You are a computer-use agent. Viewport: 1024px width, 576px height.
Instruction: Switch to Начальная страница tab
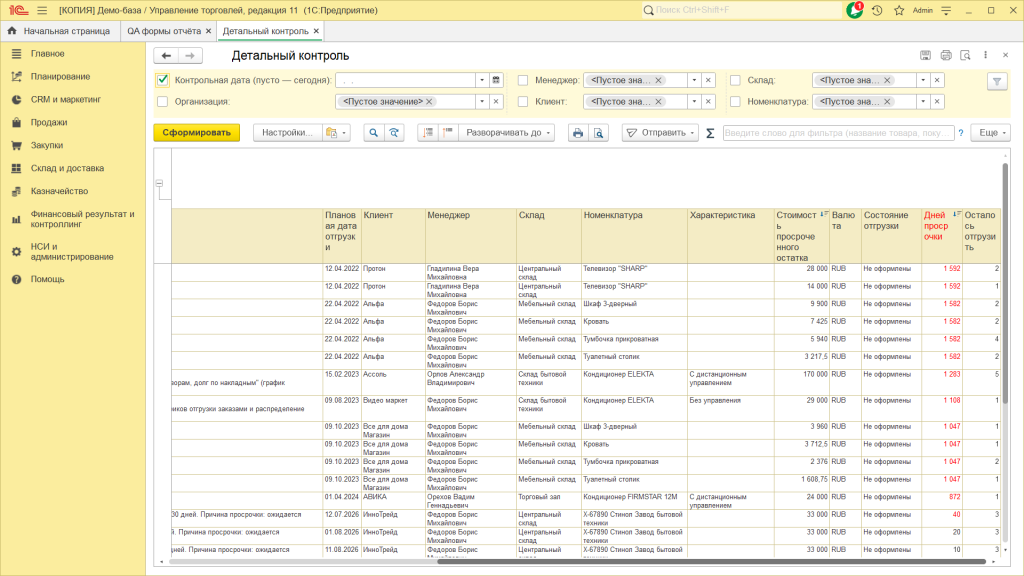coord(59,31)
